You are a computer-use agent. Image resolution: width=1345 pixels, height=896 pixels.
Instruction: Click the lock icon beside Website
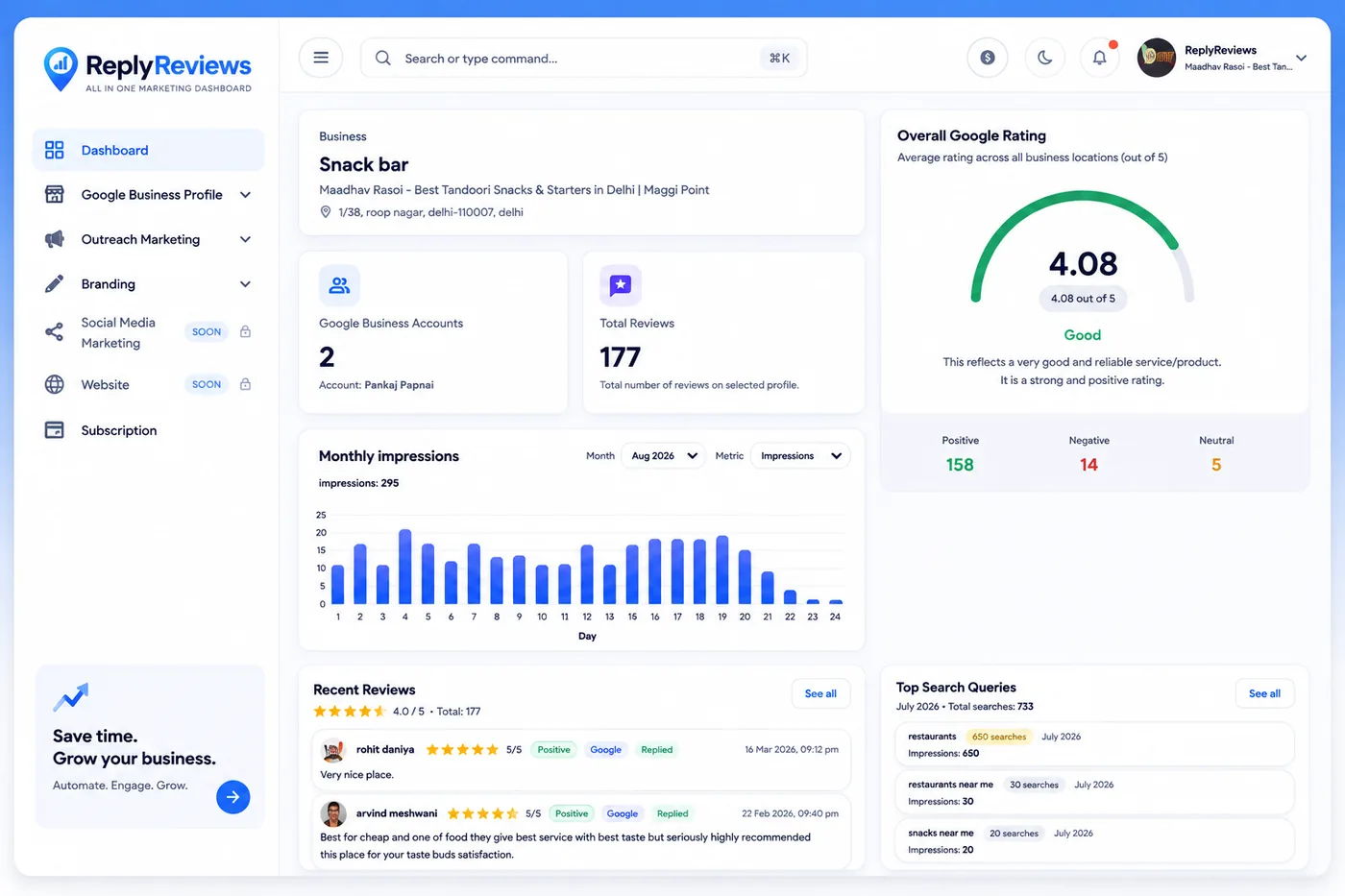click(245, 384)
